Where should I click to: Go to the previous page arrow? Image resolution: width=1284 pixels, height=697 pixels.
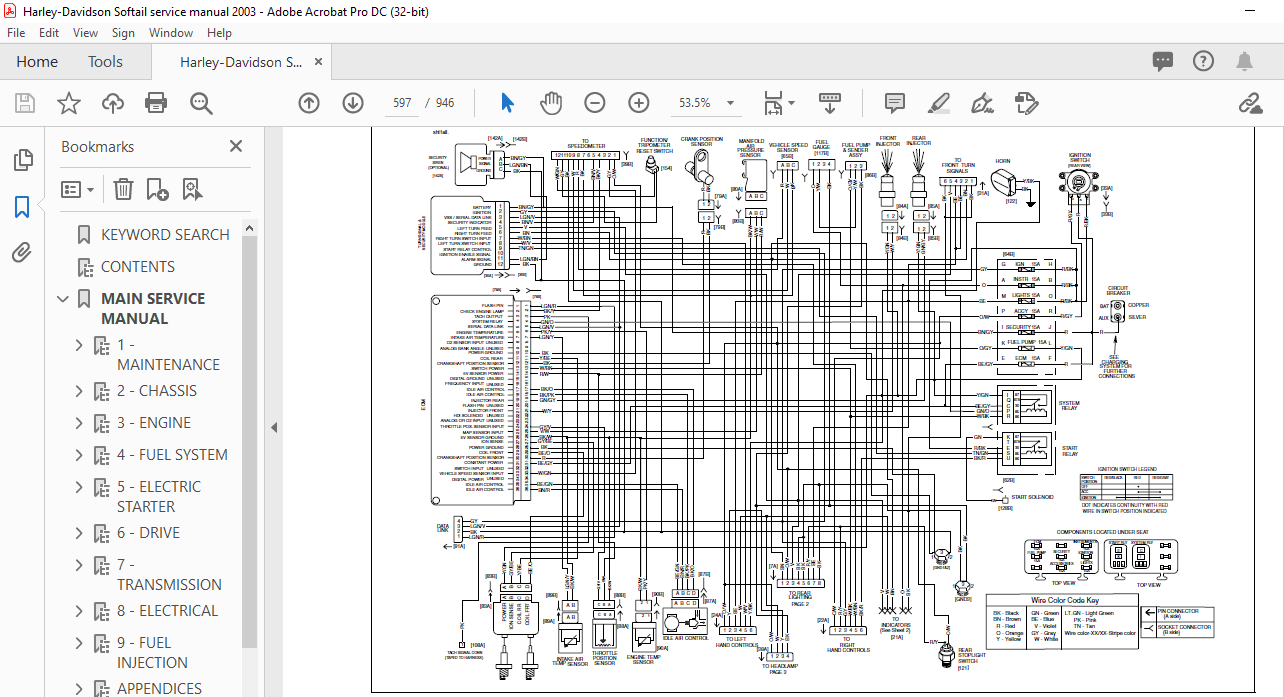pyautogui.click(x=309, y=103)
